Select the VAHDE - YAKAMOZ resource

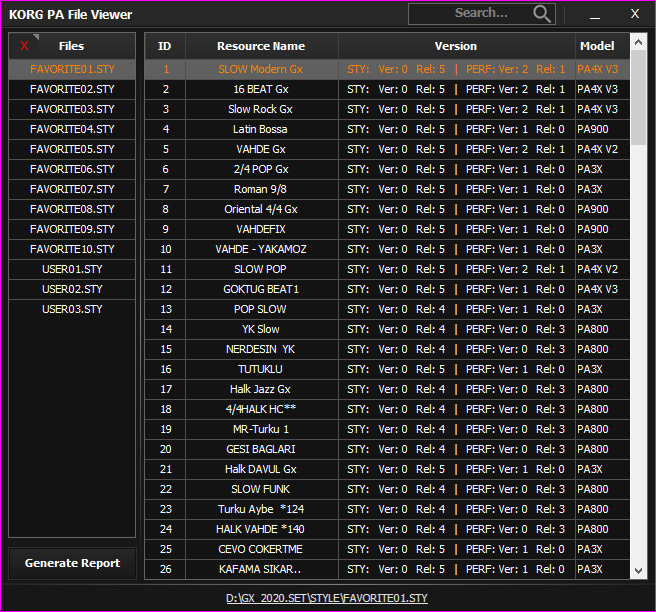261,249
